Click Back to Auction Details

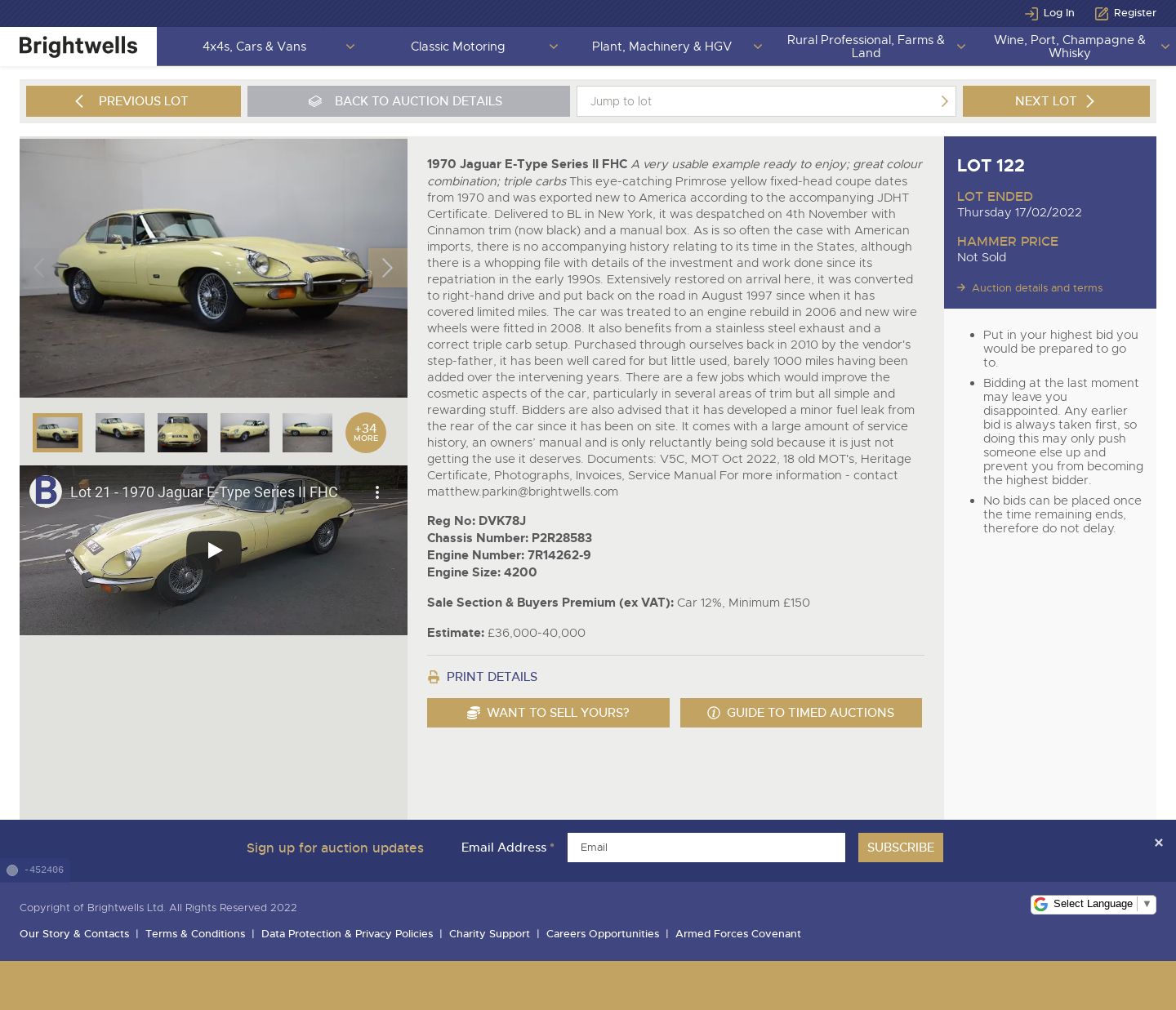click(408, 101)
